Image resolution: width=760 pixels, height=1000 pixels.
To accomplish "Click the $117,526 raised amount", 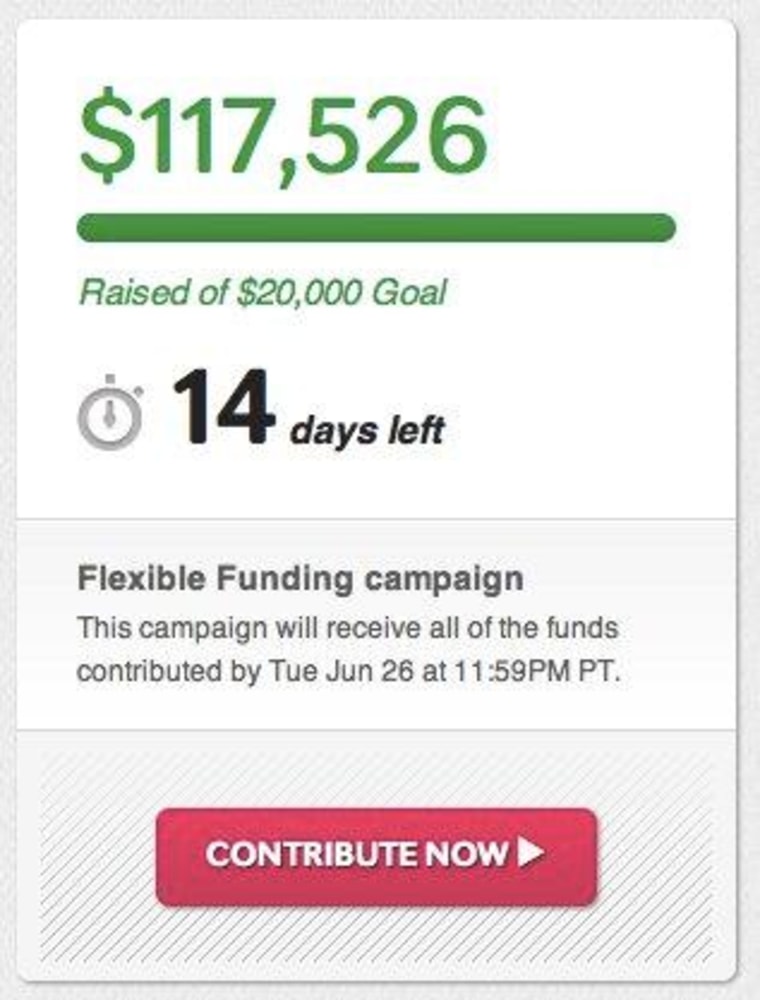I will 283,136.
